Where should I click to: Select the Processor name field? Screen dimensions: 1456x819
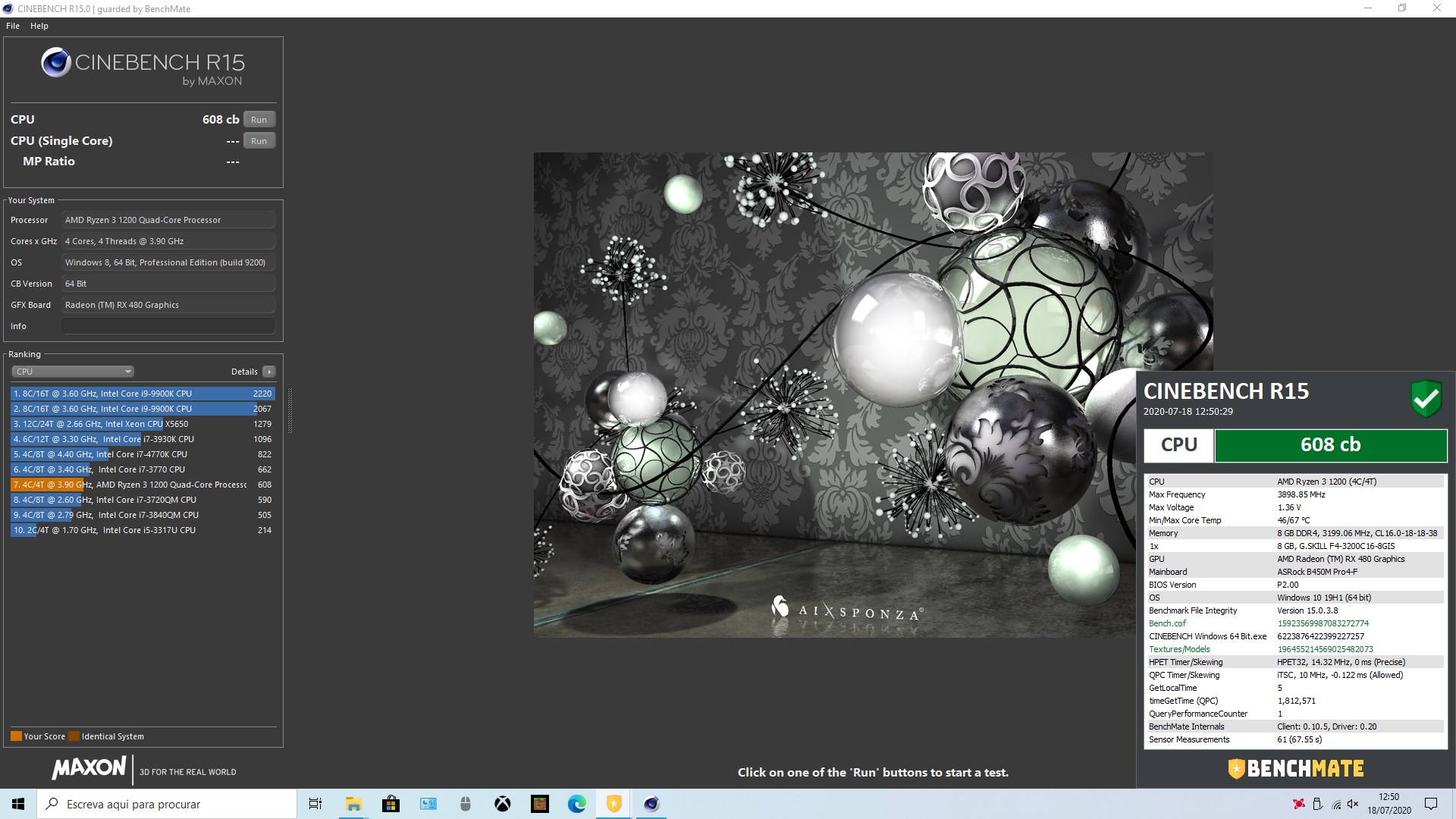pos(168,220)
